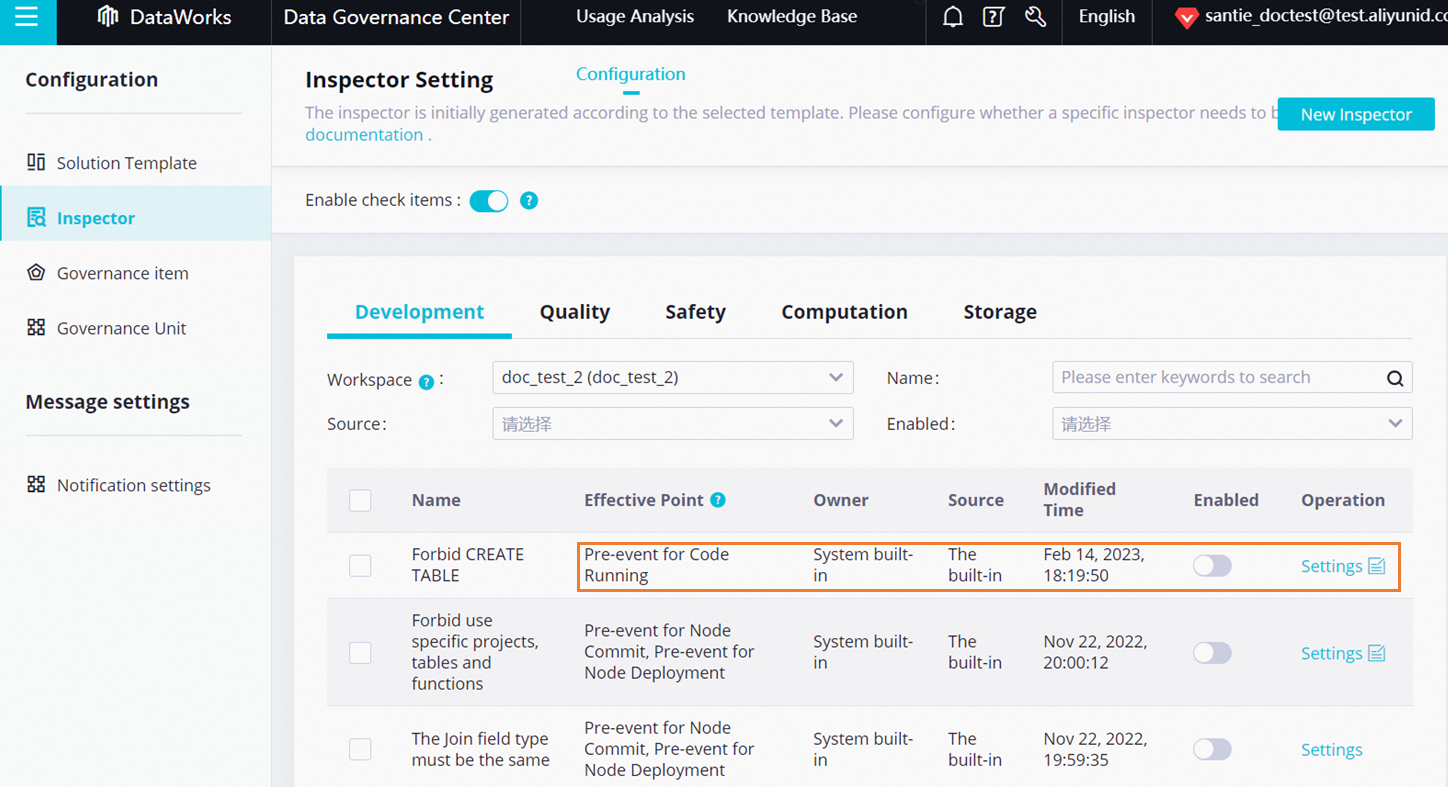Click the Name keyword search field
Image resolution: width=1448 pixels, height=787 pixels.
point(1215,378)
